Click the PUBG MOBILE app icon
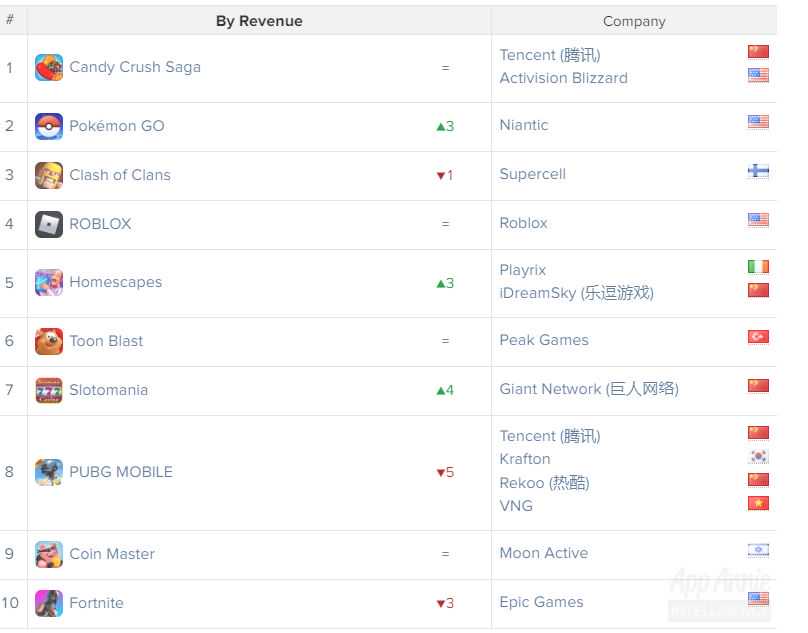The width and height of the screenshot is (808, 633). click(49, 472)
